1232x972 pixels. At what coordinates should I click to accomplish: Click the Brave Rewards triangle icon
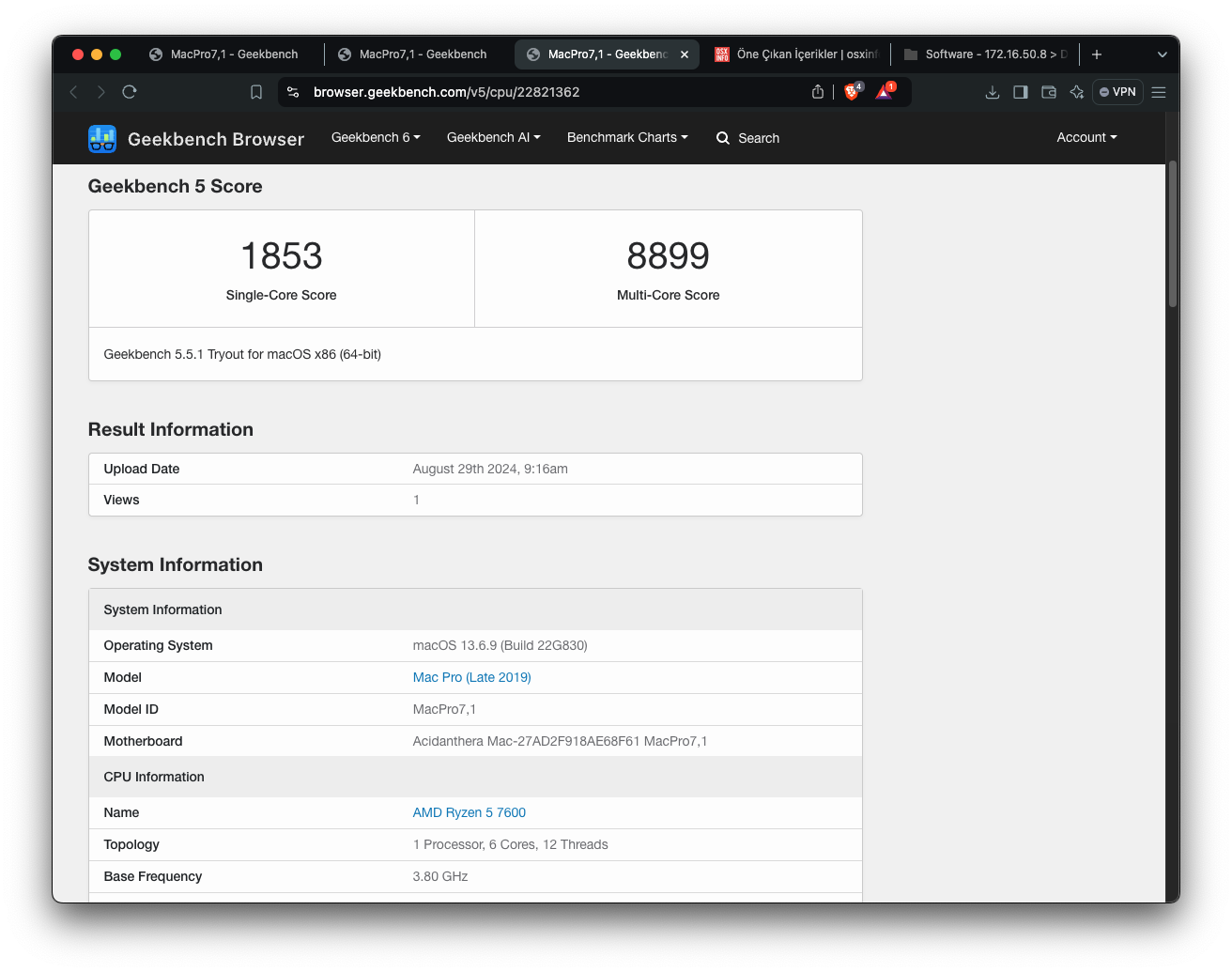pos(884,92)
